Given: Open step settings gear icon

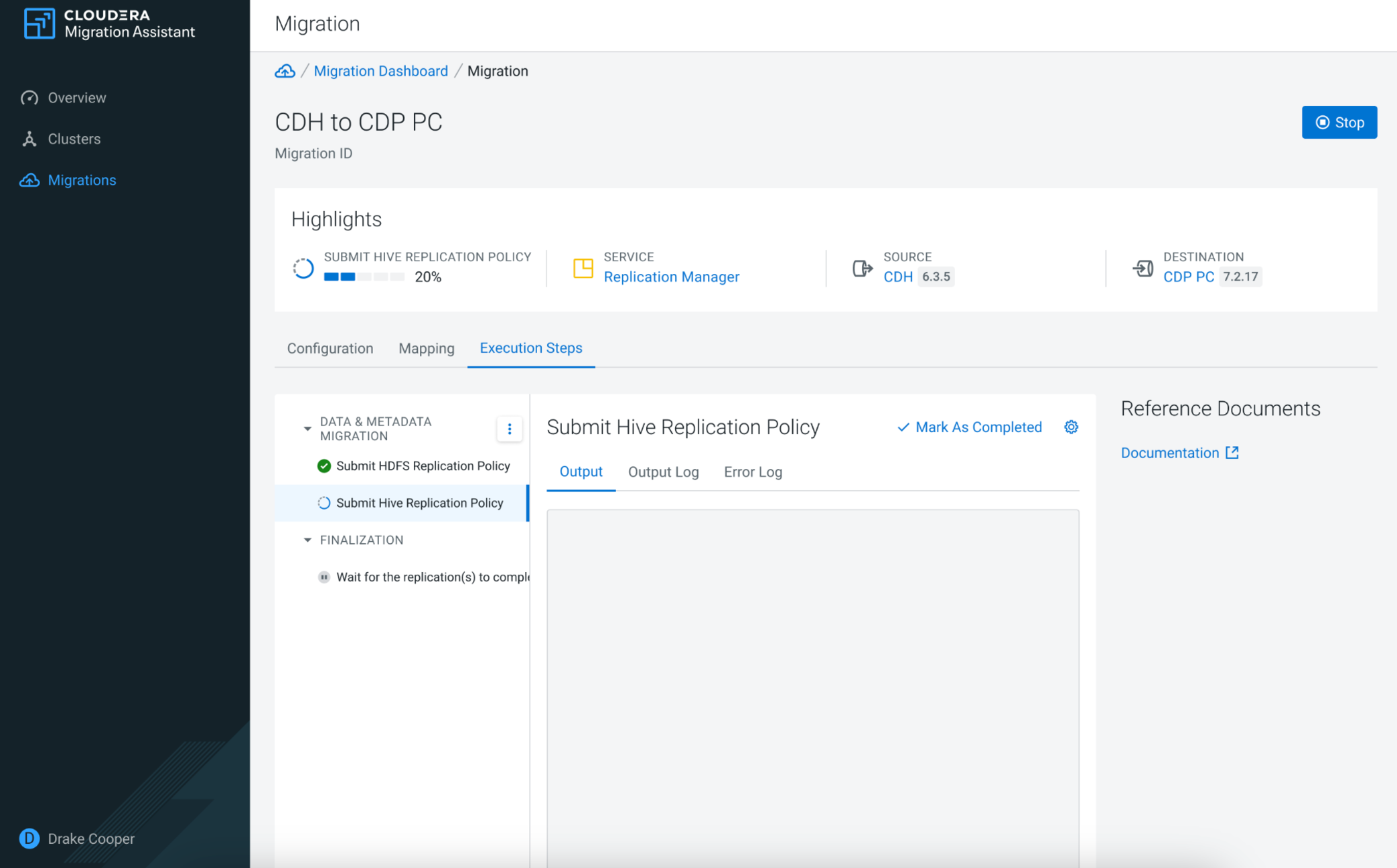Looking at the screenshot, I should click(x=1071, y=427).
